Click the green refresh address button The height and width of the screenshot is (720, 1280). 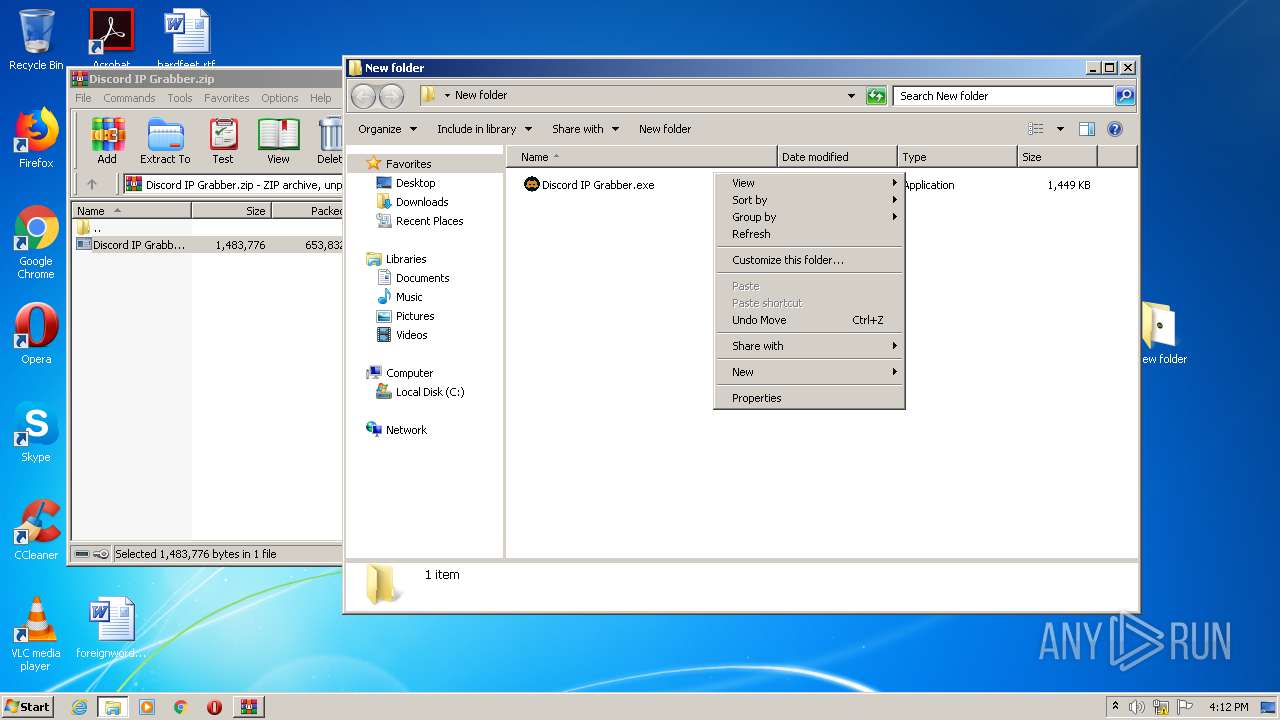point(876,96)
